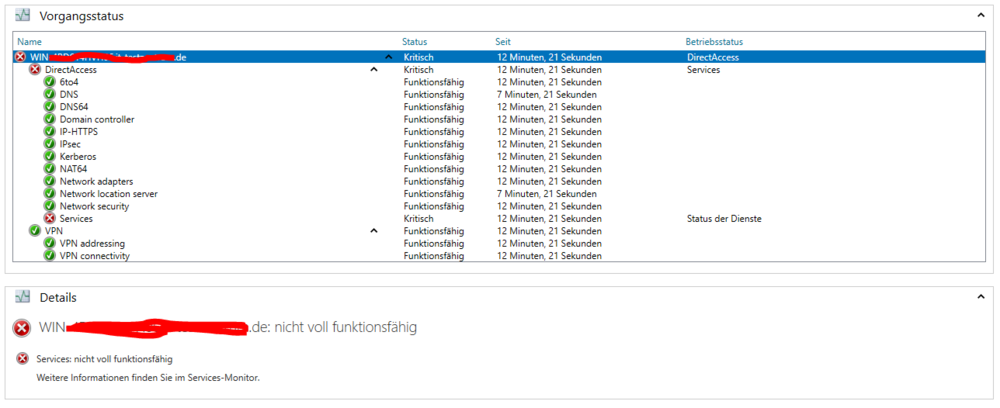
Task: Select the VPN connectivity entry
Action: (x=94, y=256)
